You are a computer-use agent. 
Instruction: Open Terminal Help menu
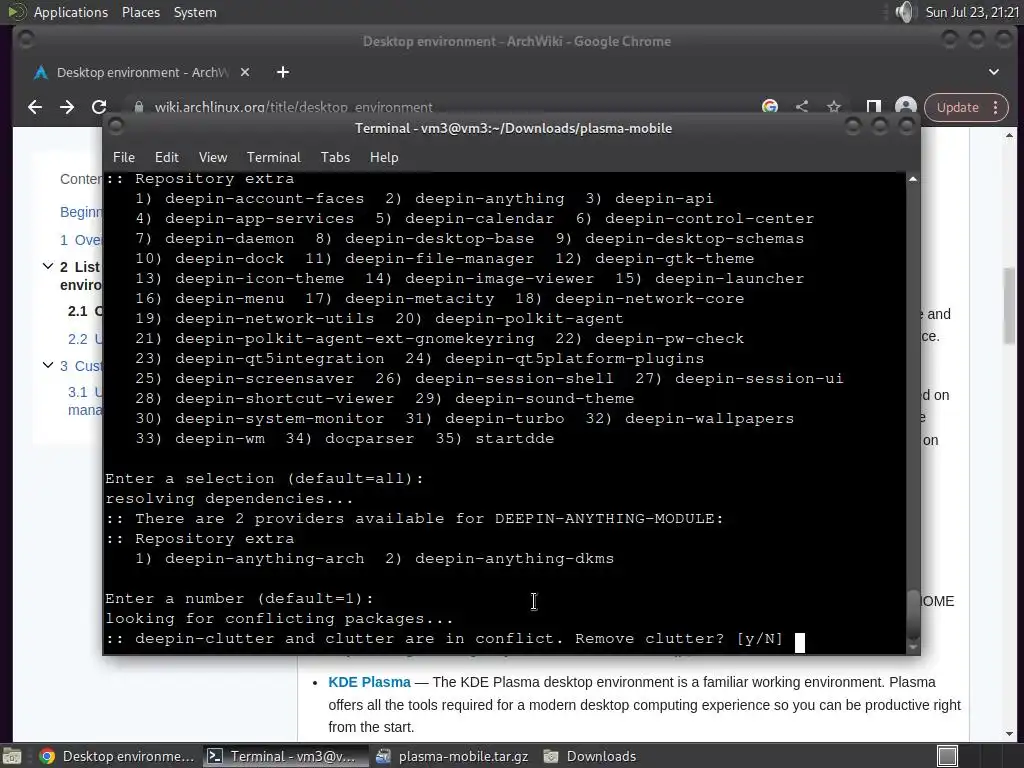click(x=384, y=157)
